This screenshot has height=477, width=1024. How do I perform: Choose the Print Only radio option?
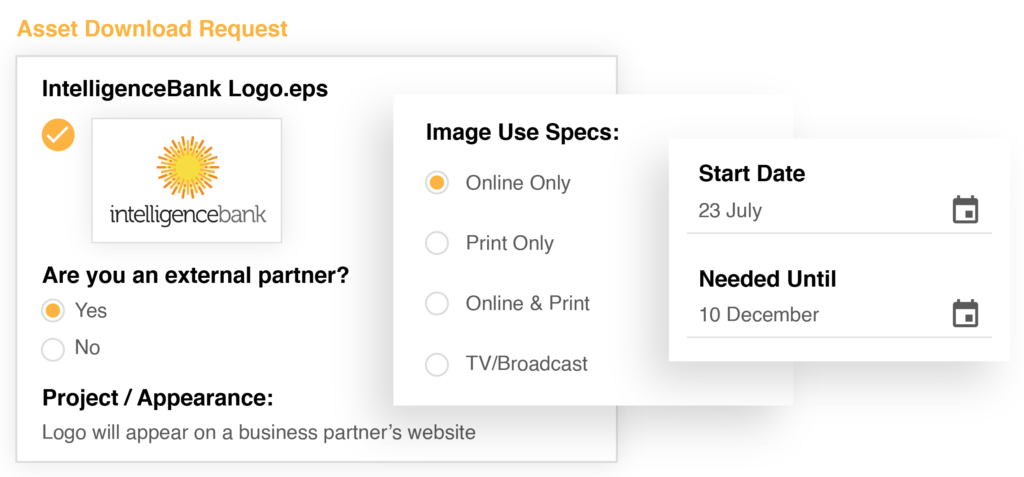[x=437, y=244]
